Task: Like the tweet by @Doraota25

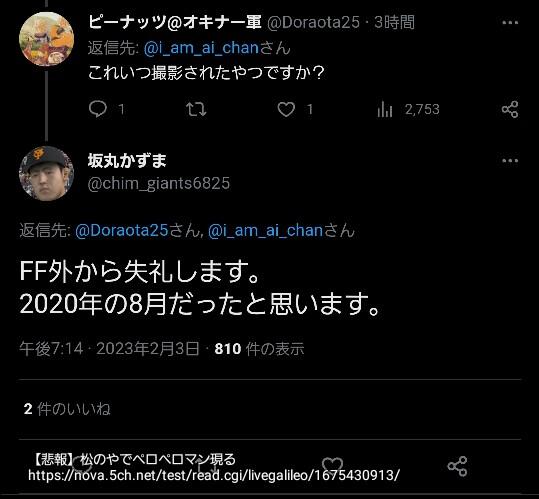Action: 286,110
